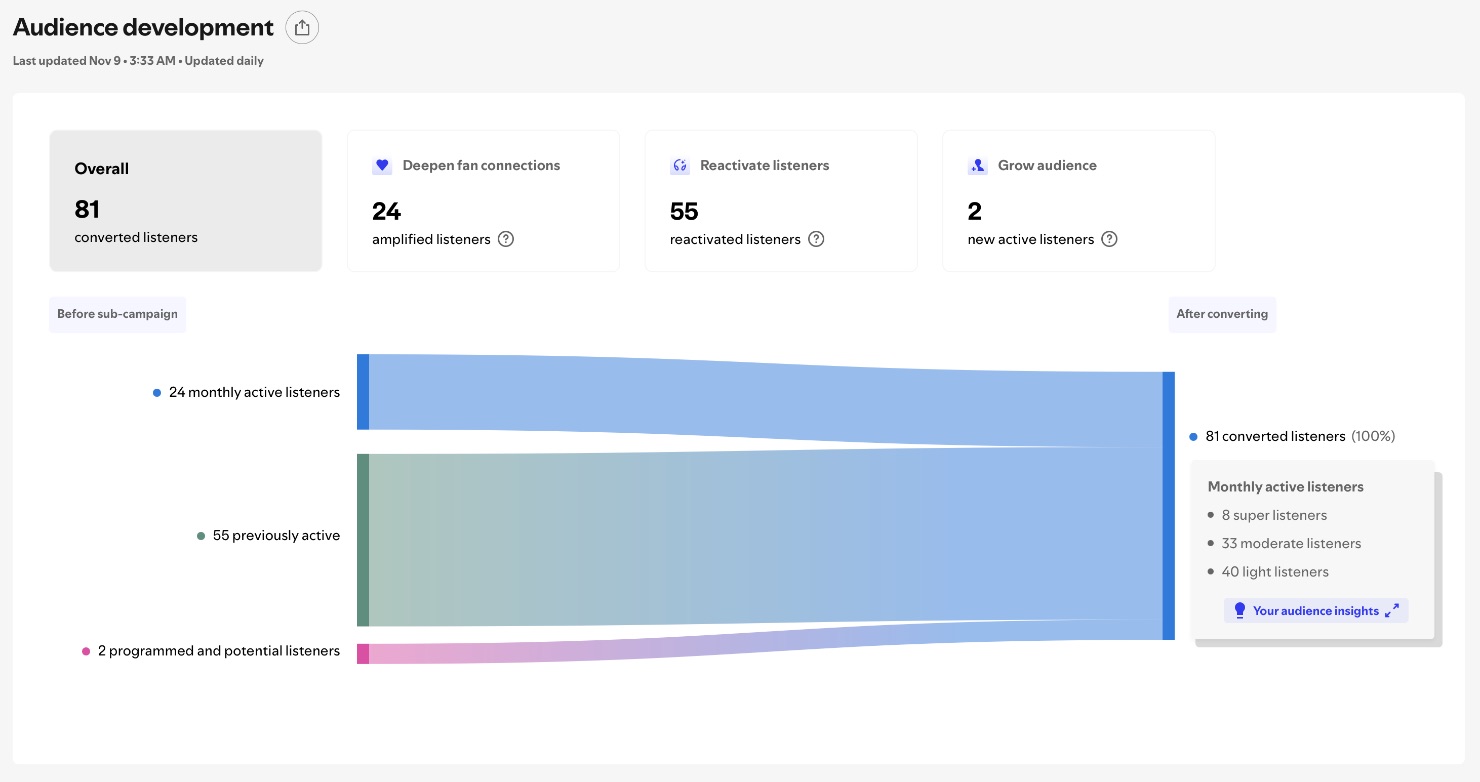Click the headphones icon on Reactivate listeners
The image size is (1480, 782).
(x=680, y=166)
